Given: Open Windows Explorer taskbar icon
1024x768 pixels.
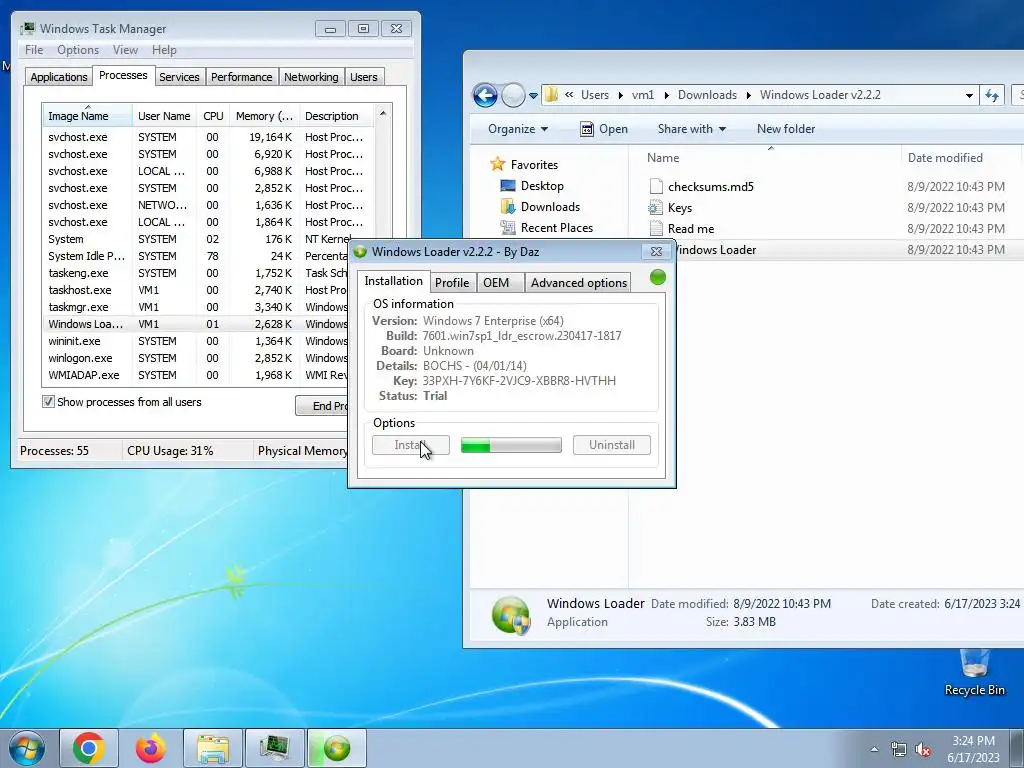Looking at the screenshot, I should 213,748.
